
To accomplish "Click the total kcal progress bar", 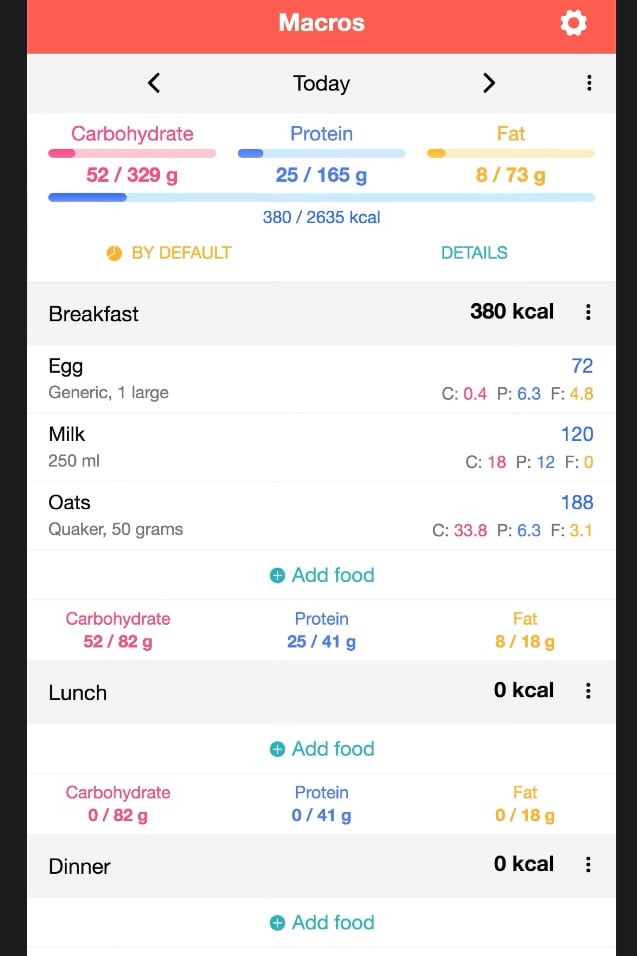I will coord(321,197).
